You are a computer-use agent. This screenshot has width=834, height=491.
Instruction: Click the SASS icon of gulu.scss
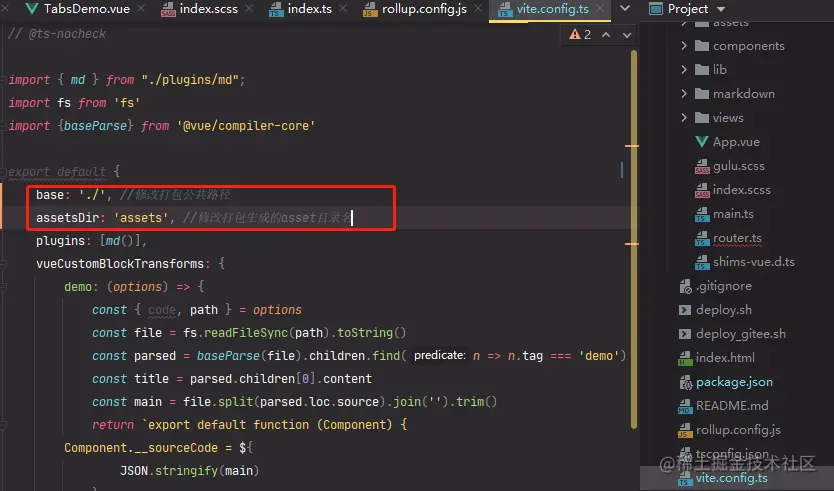point(702,167)
